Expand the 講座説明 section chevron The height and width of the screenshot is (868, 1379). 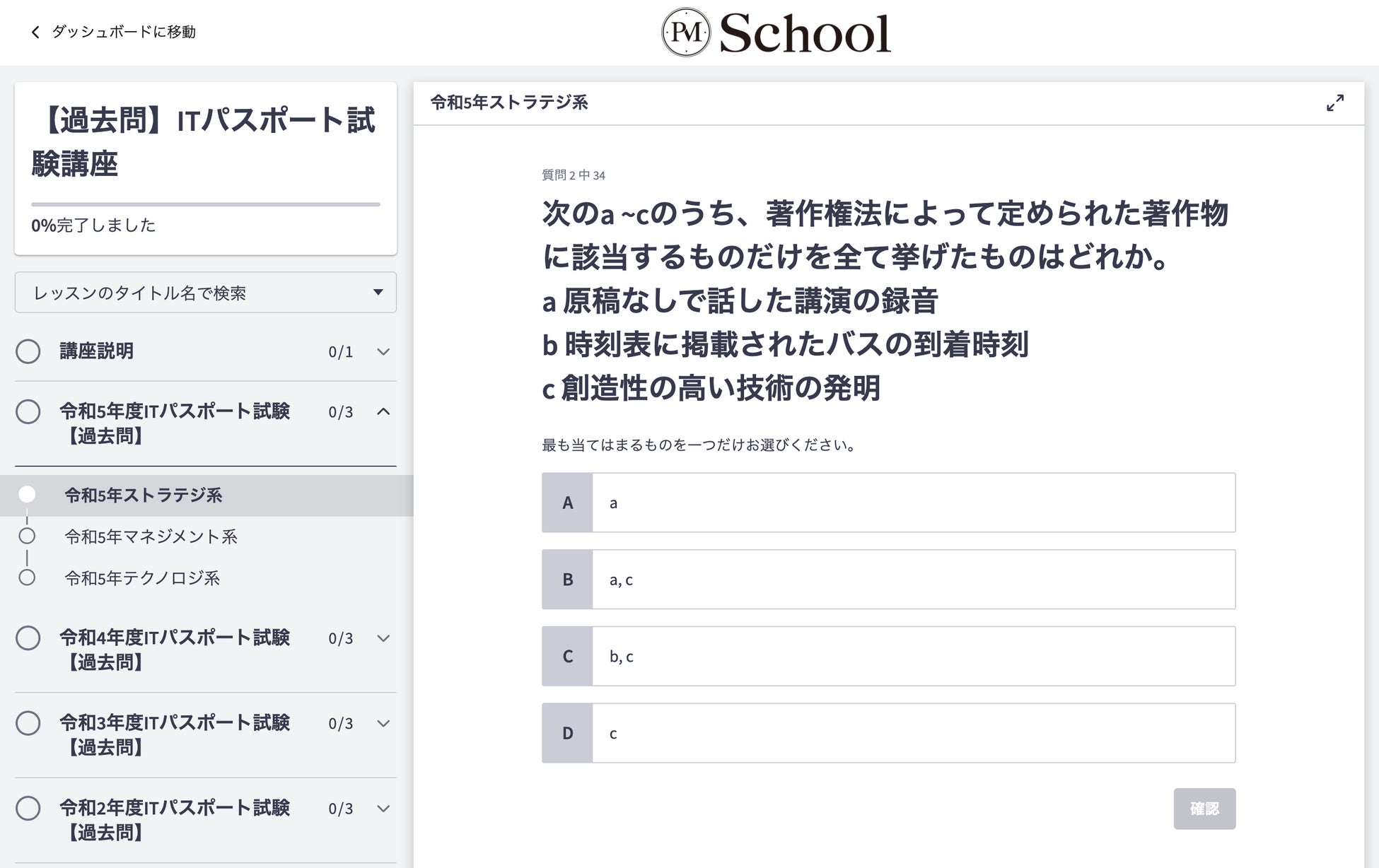tap(383, 352)
